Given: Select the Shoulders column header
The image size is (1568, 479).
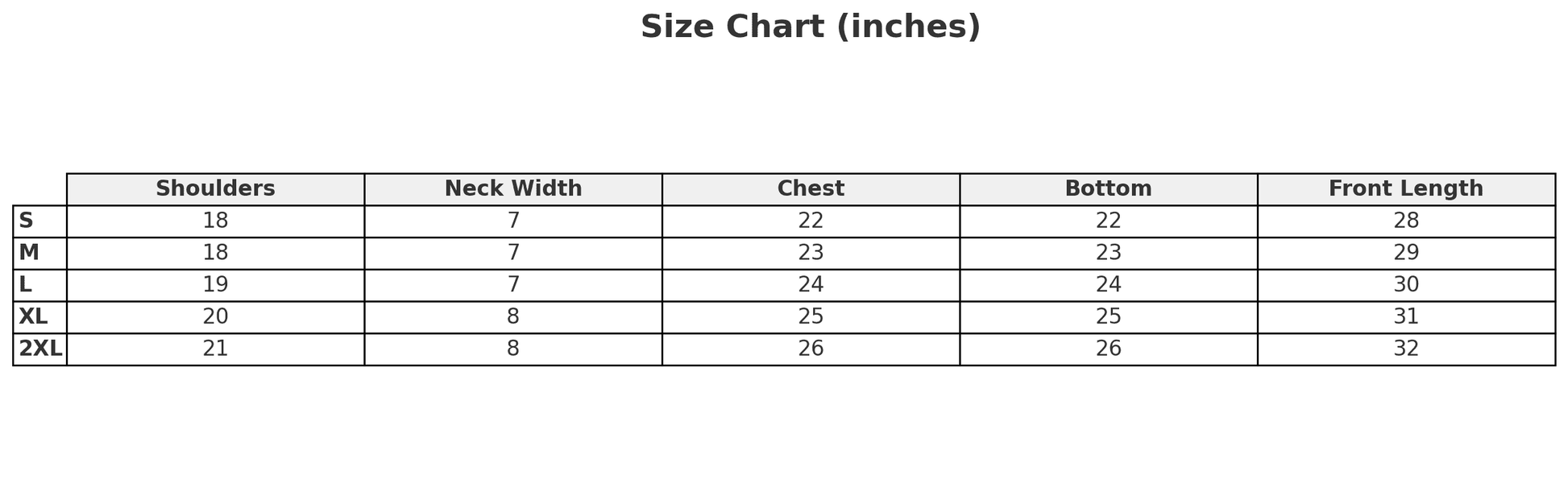Looking at the screenshot, I should (x=215, y=189).
